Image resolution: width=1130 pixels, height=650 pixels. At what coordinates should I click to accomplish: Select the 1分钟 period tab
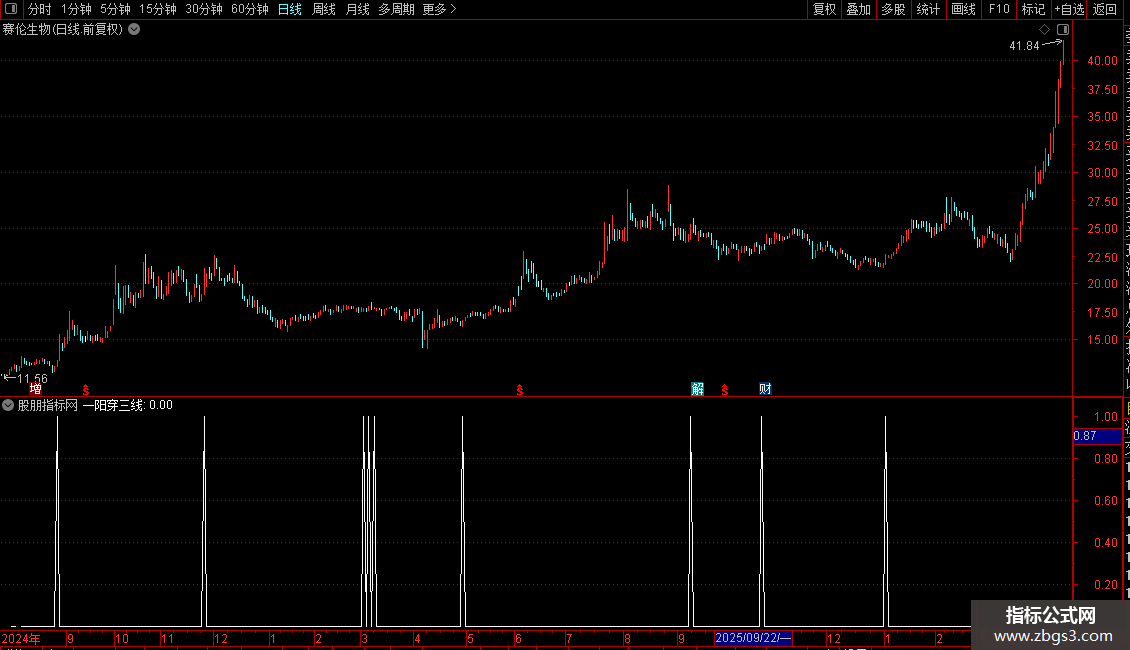coord(76,9)
